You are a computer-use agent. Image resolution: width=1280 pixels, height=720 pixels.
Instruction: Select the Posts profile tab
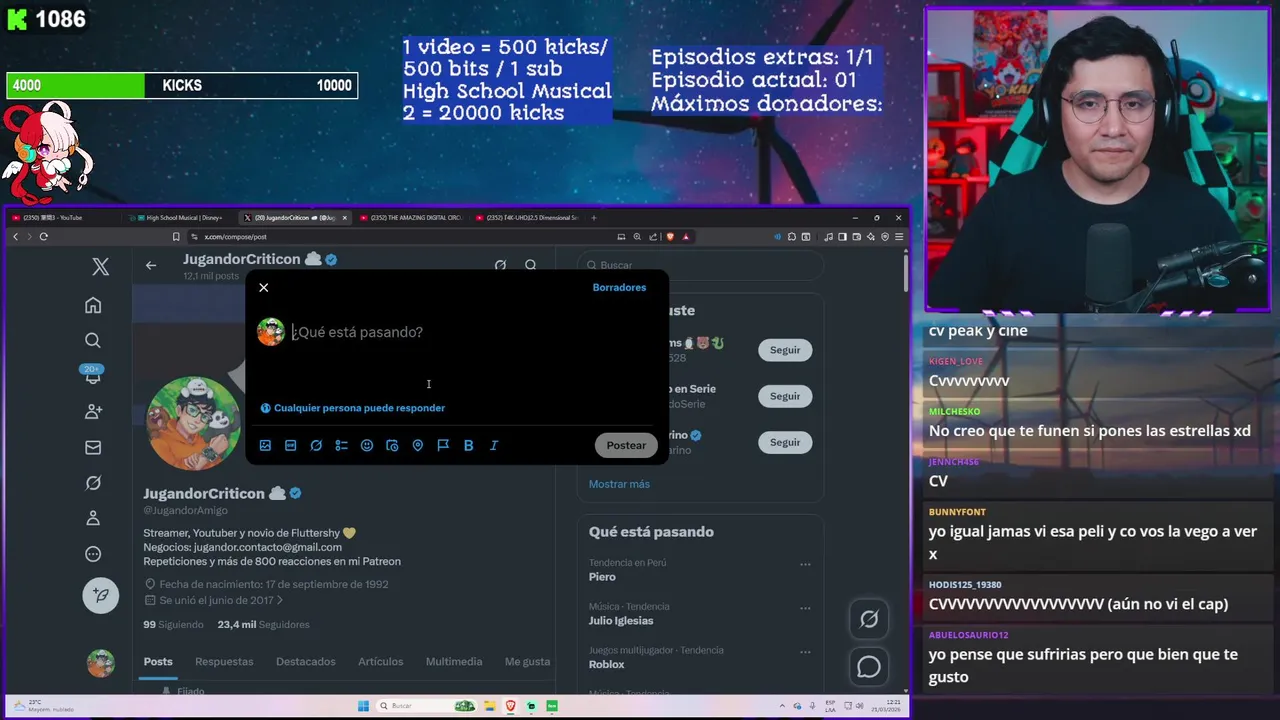pos(158,661)
